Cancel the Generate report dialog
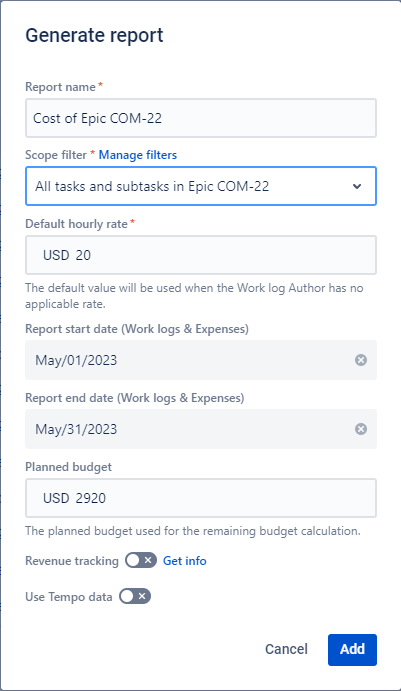The width and height of the screenshot is (401, 691). click(x=286, y=649)
